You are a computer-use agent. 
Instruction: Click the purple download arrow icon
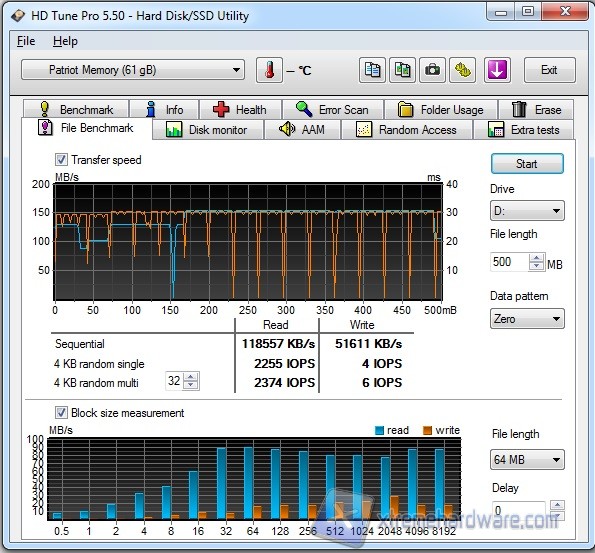click(497, 70)
